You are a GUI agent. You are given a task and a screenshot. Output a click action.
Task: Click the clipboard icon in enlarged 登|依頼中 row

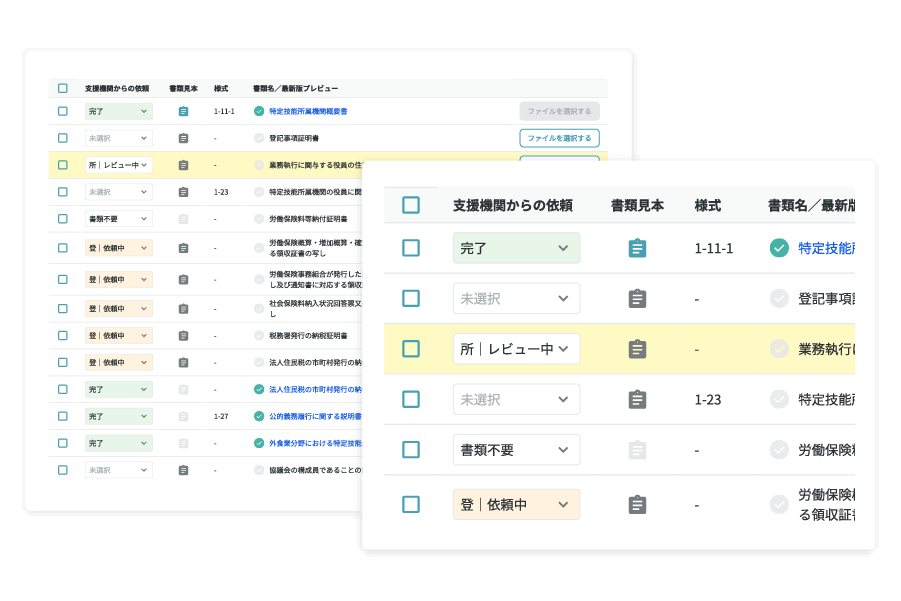637,505
